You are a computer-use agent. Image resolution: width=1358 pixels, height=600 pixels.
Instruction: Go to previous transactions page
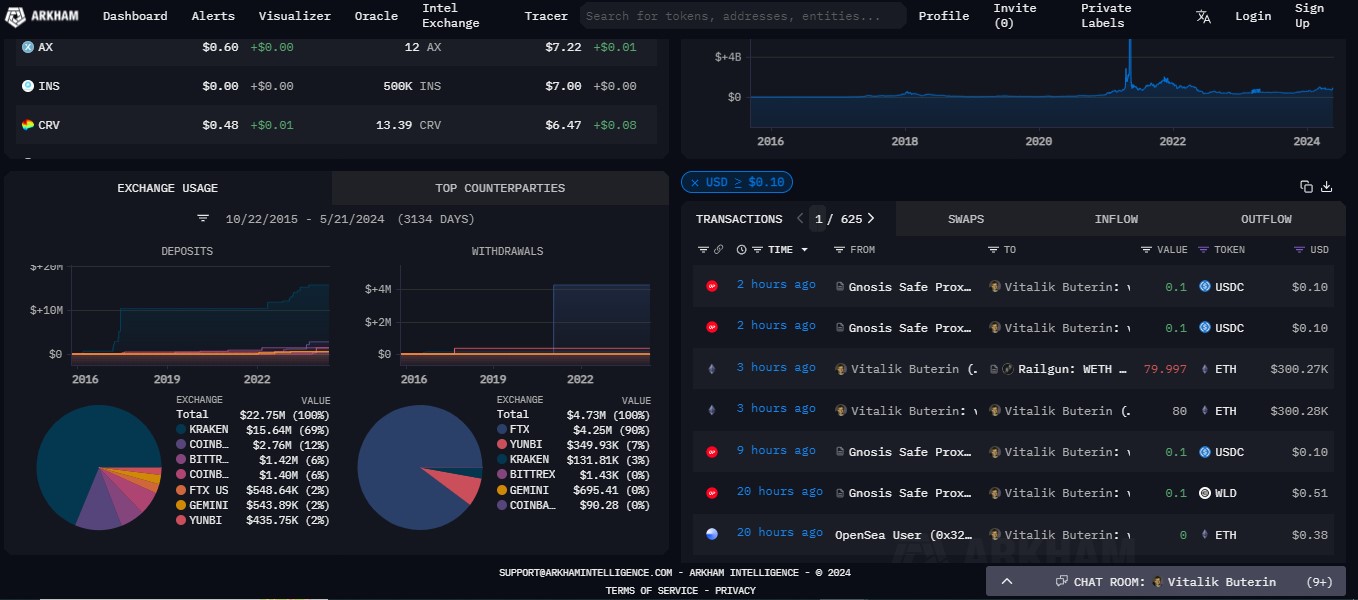tap(799, 218)
